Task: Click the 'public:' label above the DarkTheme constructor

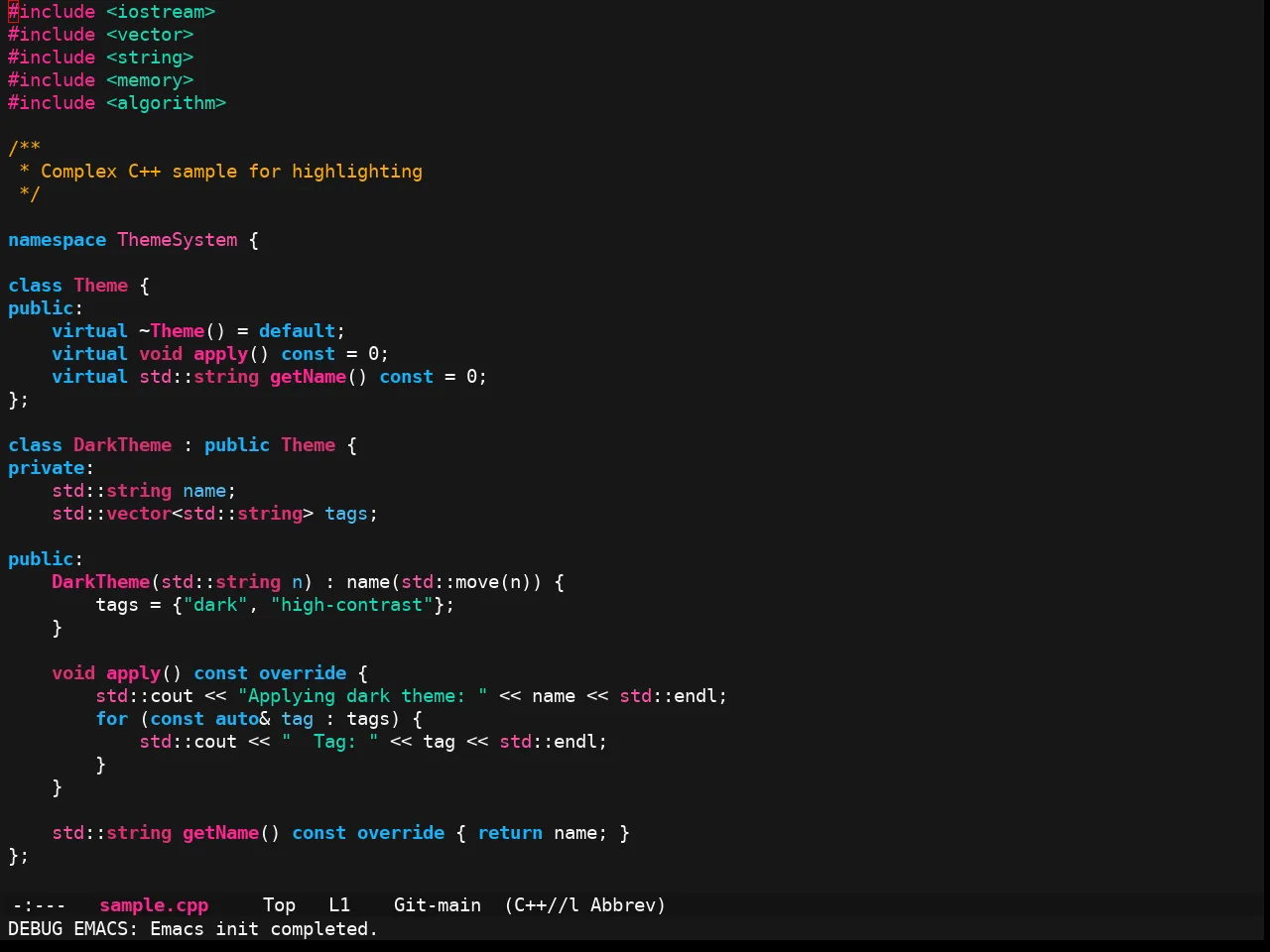Action: (x=46, y=559)
